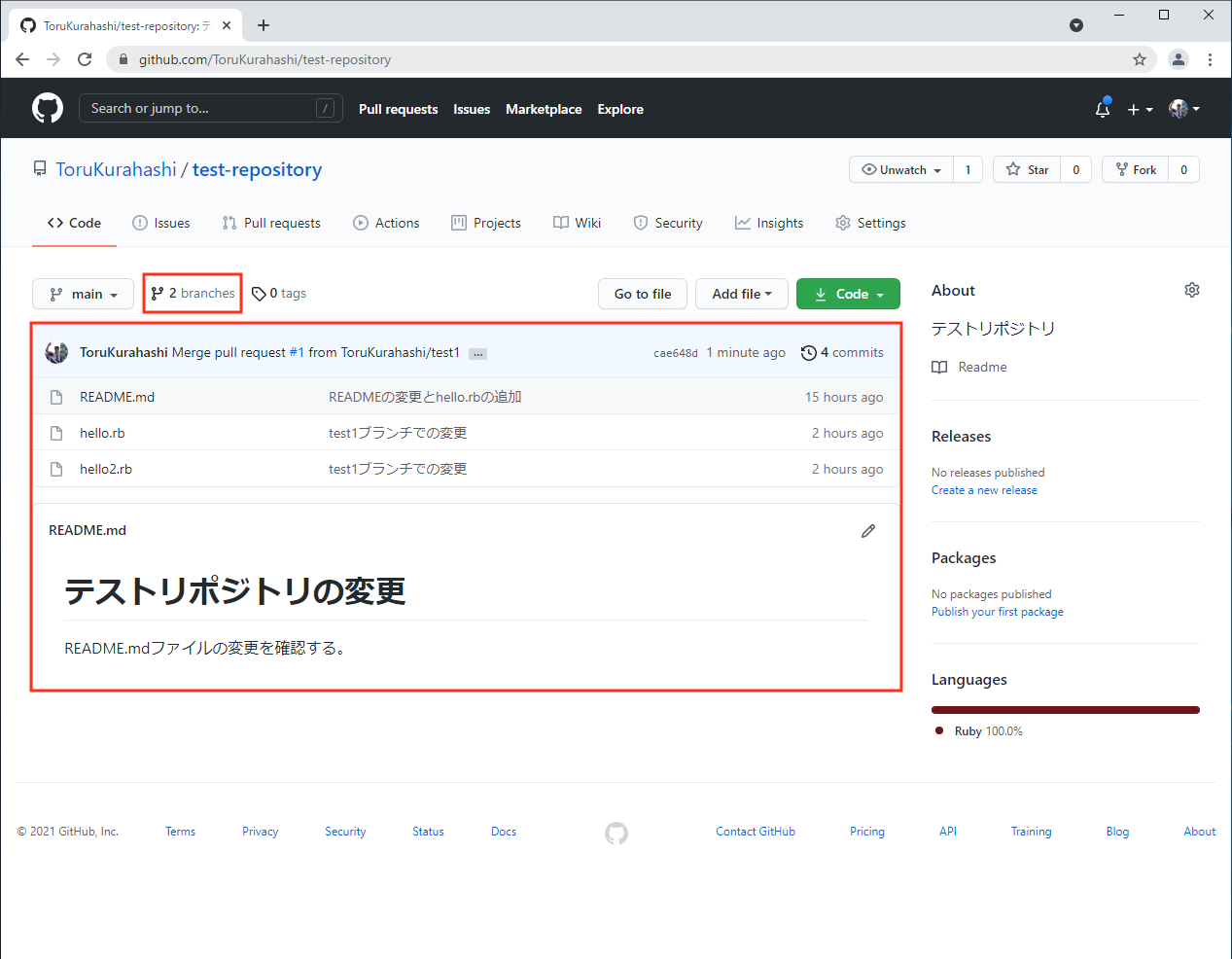Close the test-repository browser tab
1232x959 pixels.
[x=227, y=25]
